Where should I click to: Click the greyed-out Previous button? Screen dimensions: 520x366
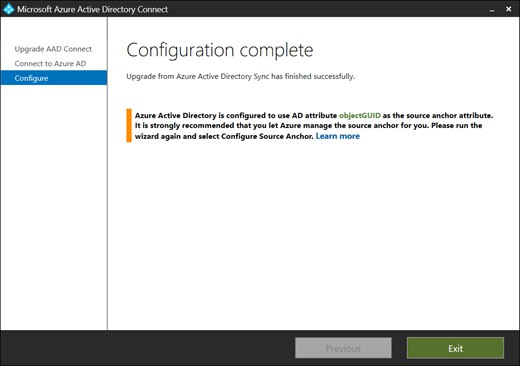click(343, 348)
